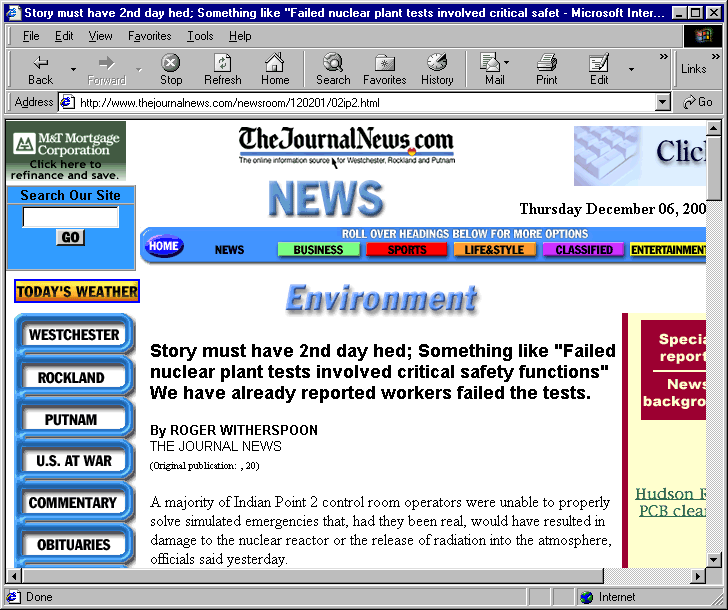
Task: Open the COMMENTARY section
Action: point(73,502)
